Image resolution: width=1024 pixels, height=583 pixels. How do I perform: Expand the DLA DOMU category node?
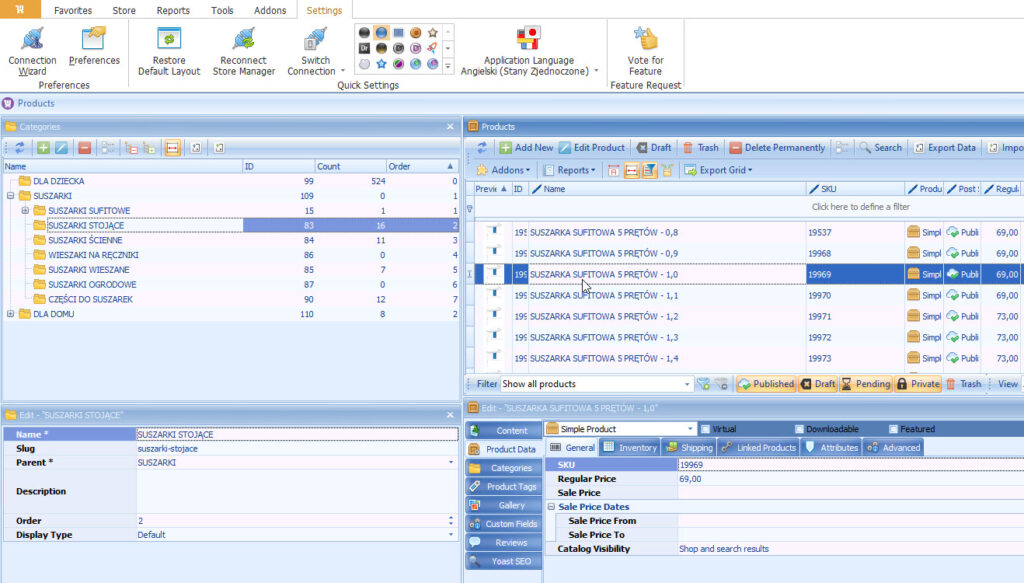[x=10, y=314]
